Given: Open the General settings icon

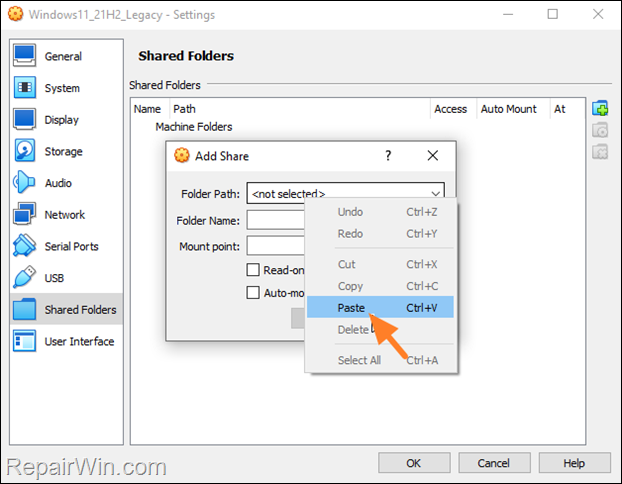Looking at the screenshot, I should 24,56.
